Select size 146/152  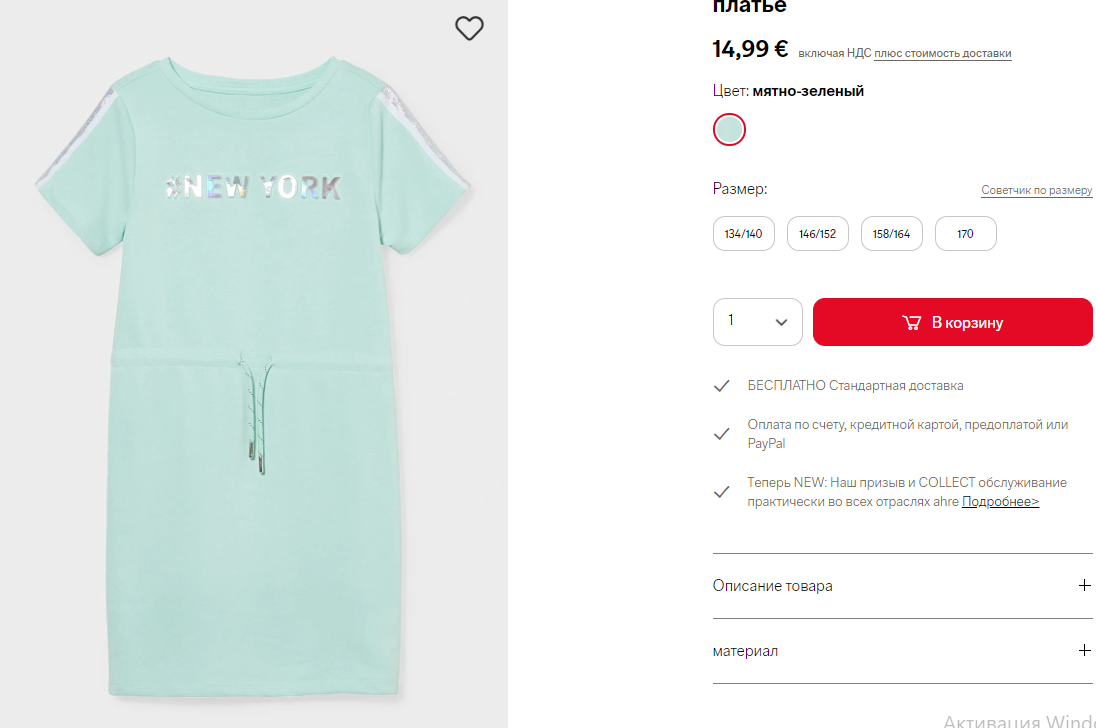coord(817,234)
